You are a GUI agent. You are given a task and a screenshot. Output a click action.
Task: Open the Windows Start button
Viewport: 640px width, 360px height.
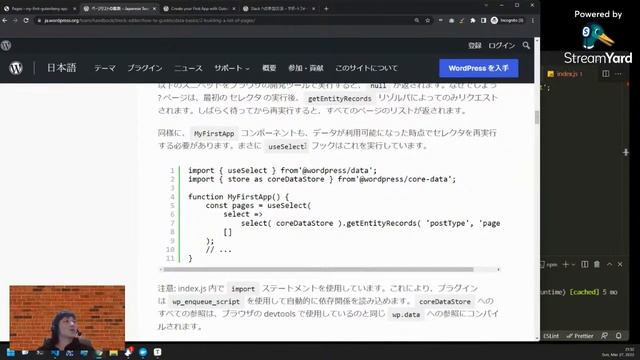(x=10, y=352)
